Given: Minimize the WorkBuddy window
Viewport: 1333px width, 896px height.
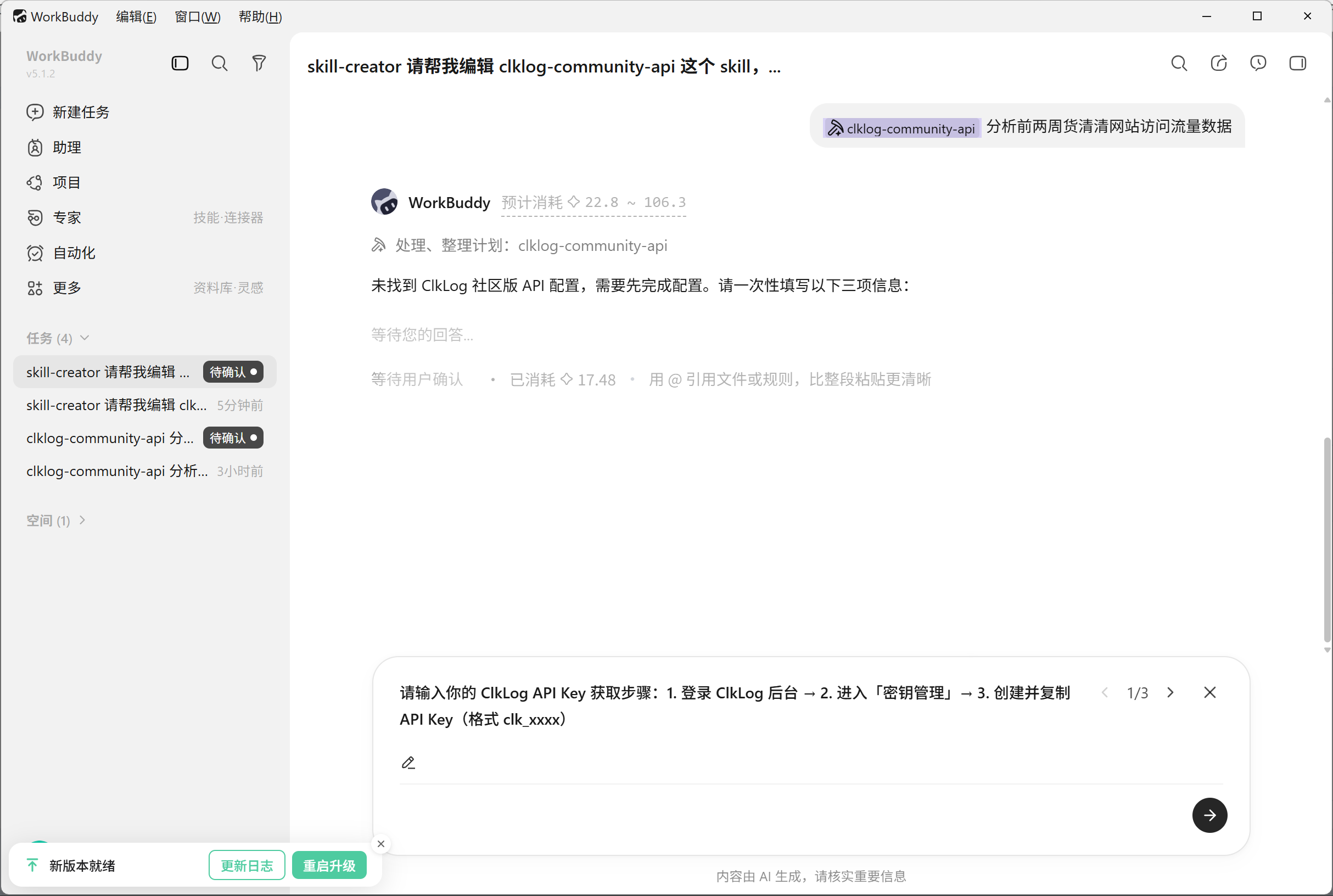Looking at the screenshot, I should click(1207, 16).
